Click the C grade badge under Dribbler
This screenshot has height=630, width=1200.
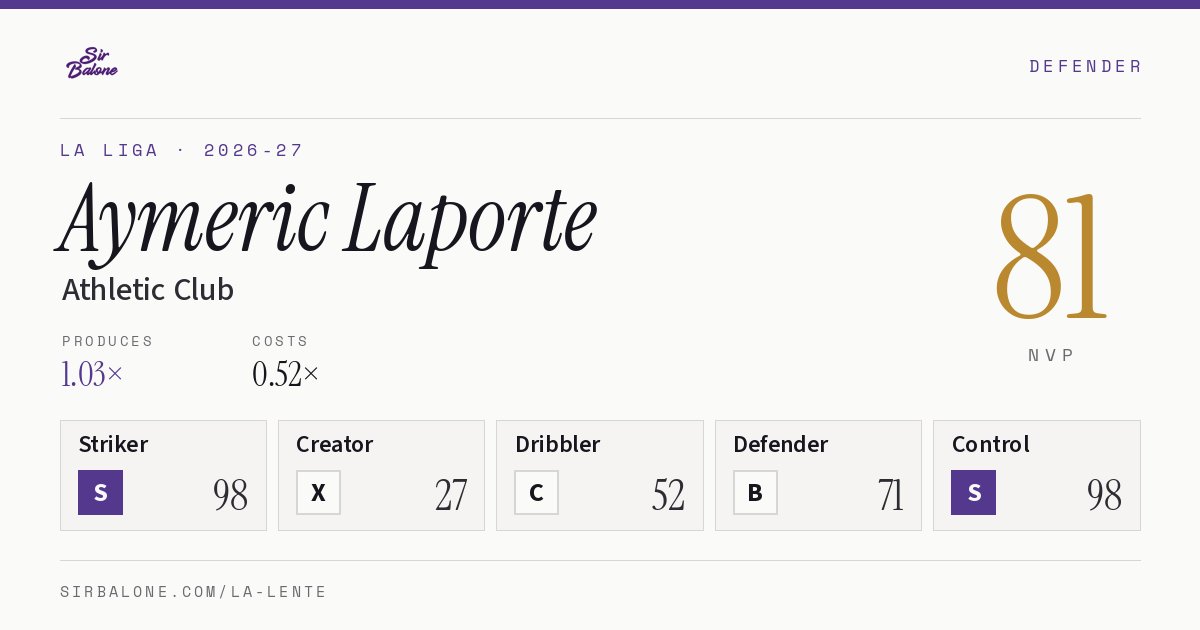pos(536,492)
